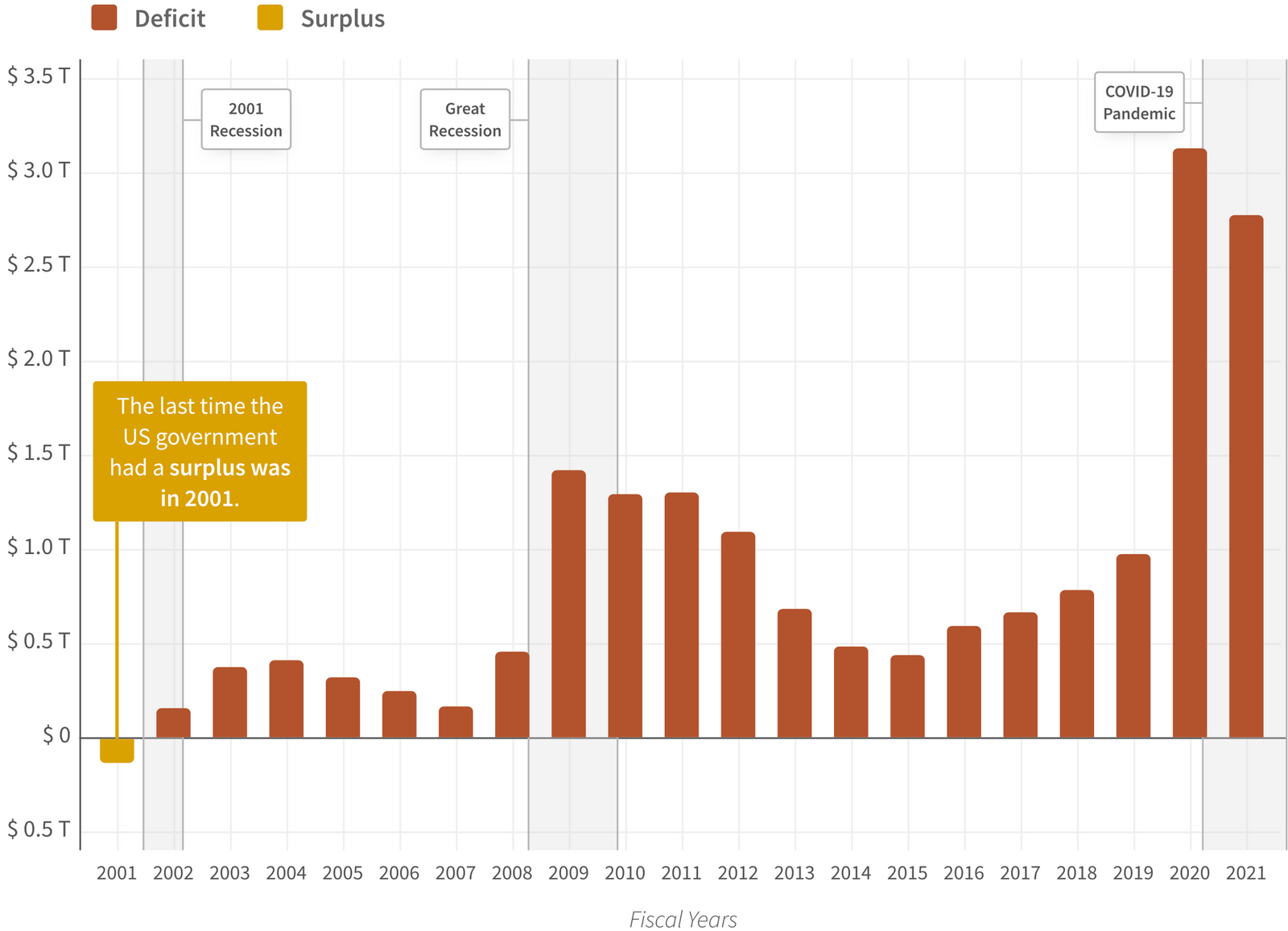This screenshot has height=931, width=1288.
Task: Click the 2007 x-axis year label
Action: [x=456, y=873]
